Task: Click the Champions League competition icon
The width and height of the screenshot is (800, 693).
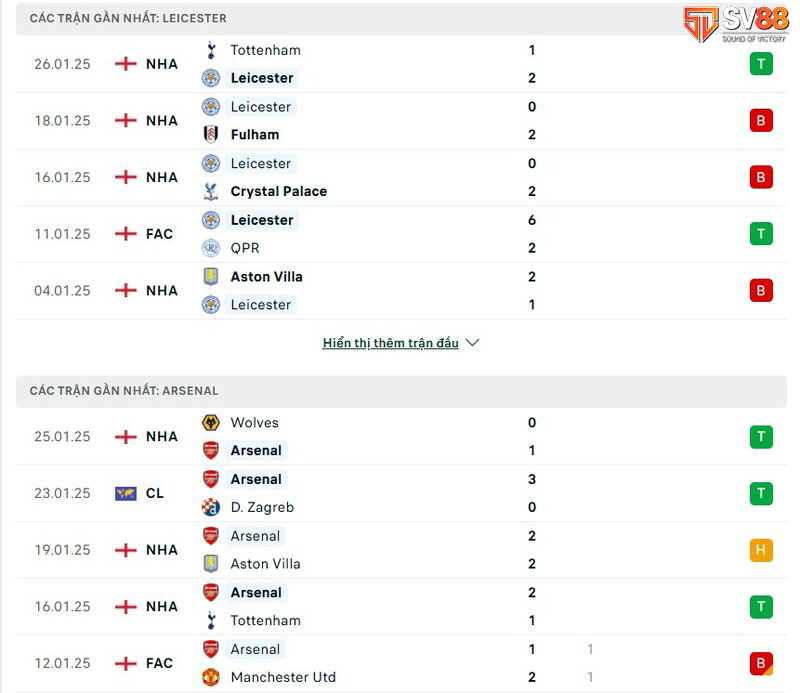Action: click(x=125, y=493)
